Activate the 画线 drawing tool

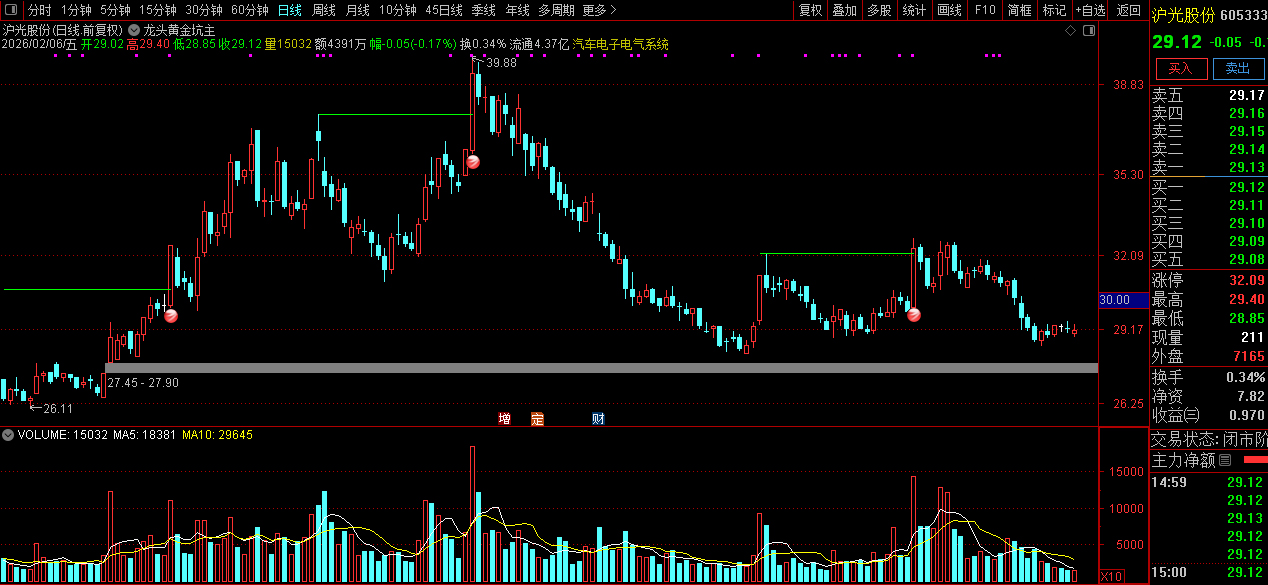point(949,10)
